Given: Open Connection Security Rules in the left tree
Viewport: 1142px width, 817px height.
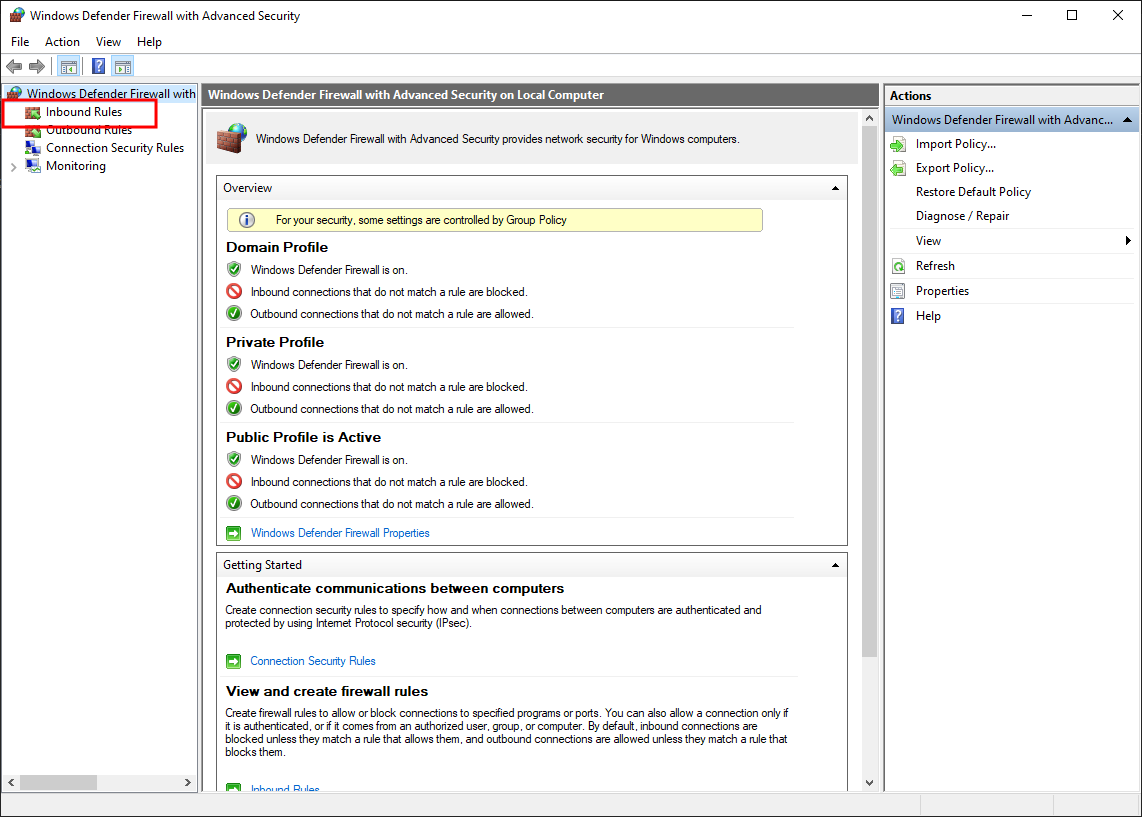Looking at the screenshot, I should (x=114, y=148).
